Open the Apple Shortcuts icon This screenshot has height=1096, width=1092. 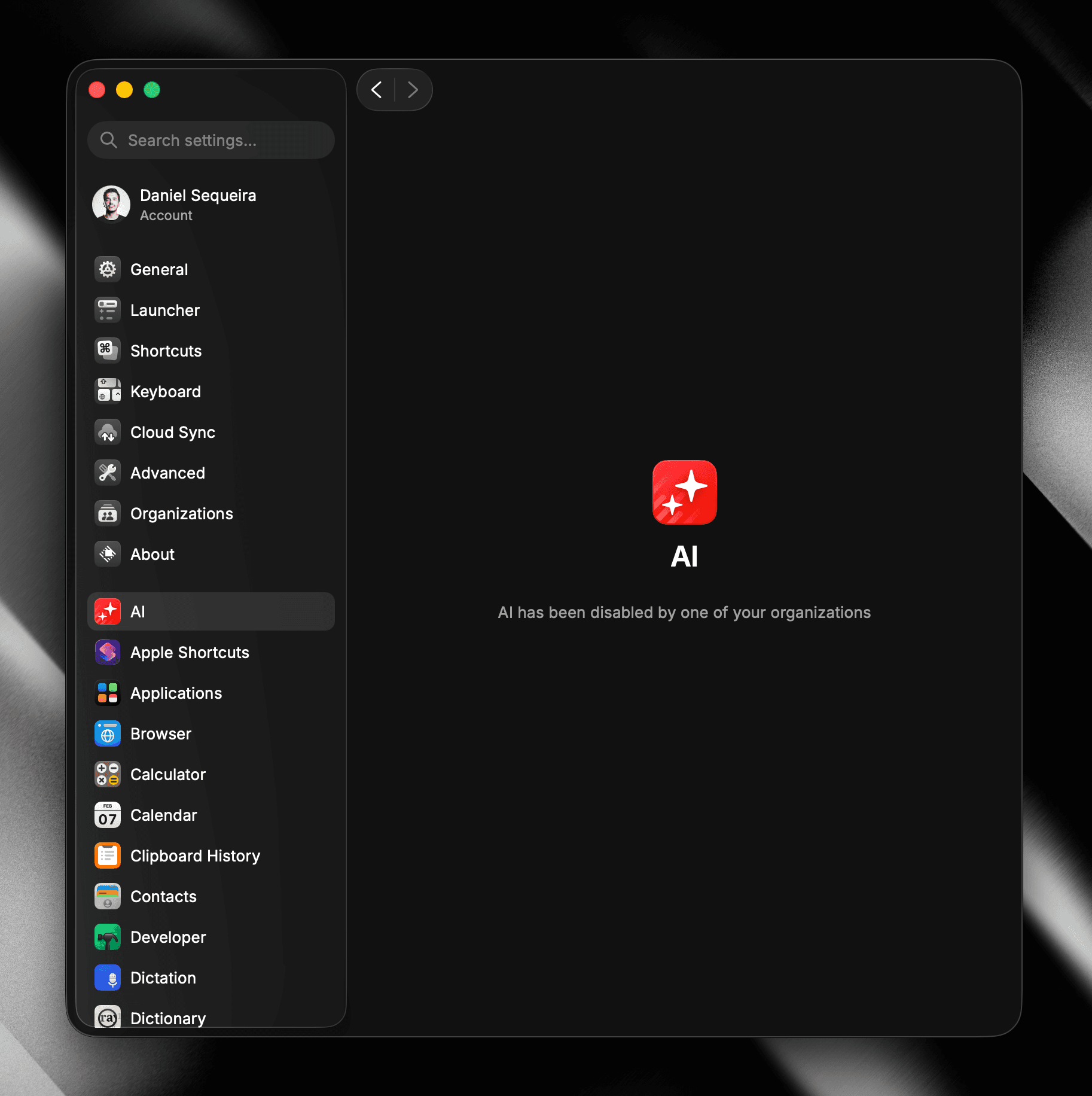point(108,653)
